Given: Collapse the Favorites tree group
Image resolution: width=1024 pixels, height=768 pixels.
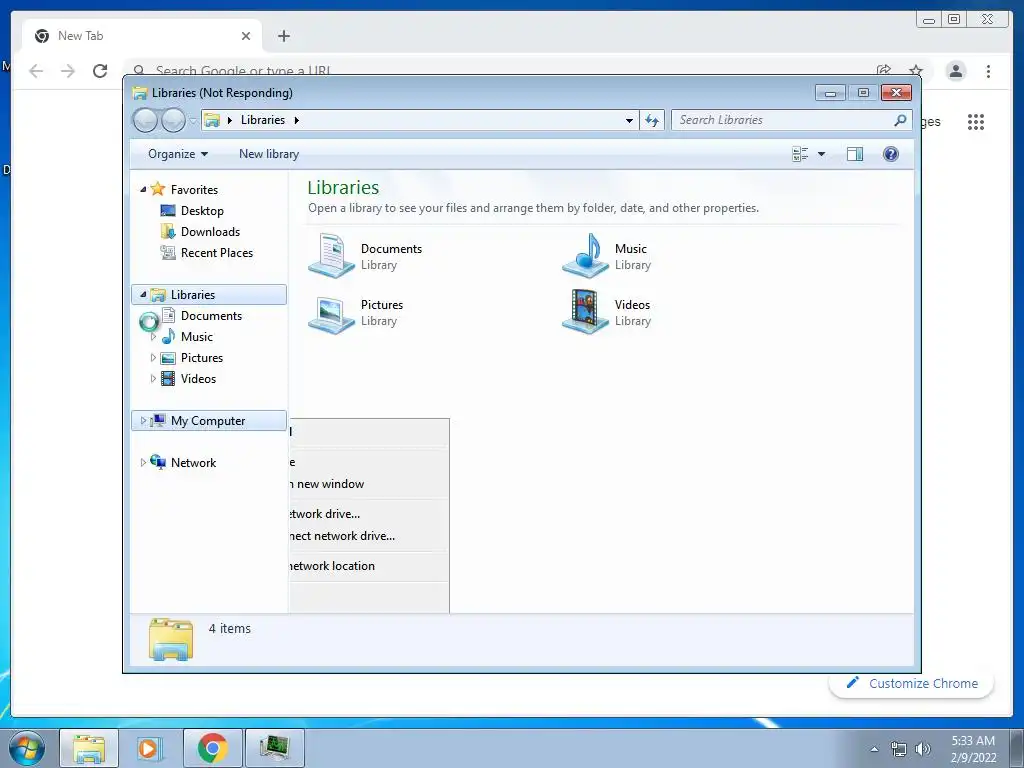Looking at the screenshot, I should pos(143,189).
